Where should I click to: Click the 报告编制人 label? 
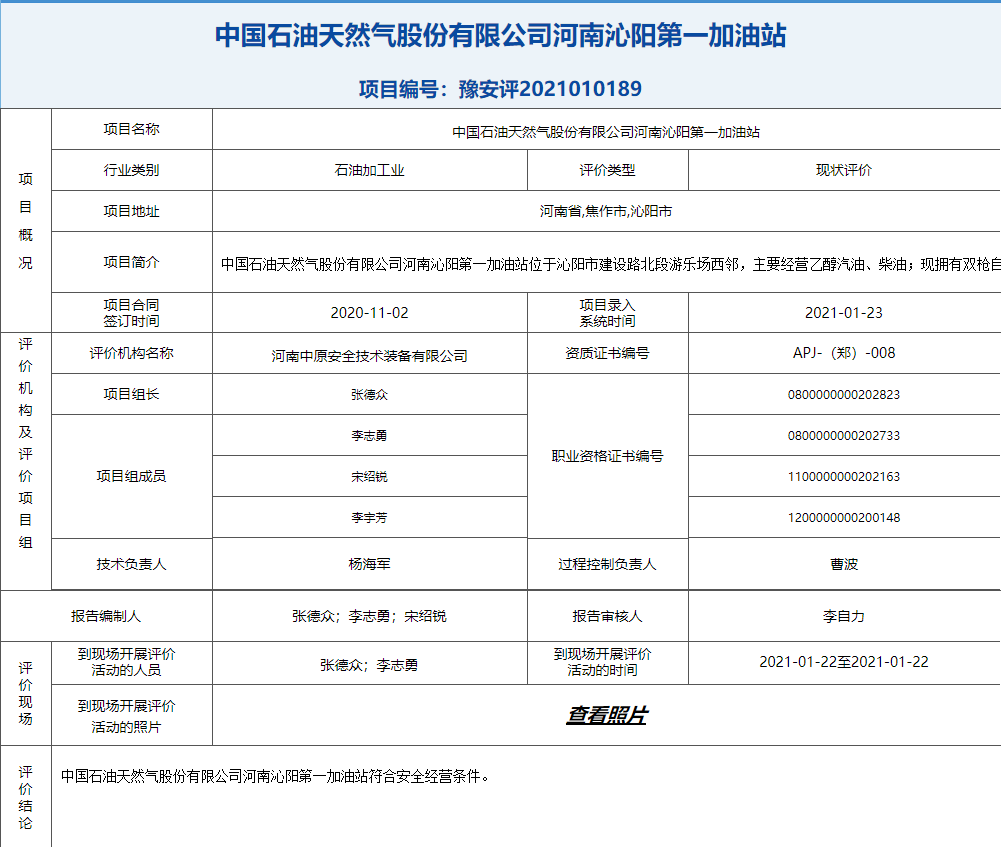coord(106,616)
